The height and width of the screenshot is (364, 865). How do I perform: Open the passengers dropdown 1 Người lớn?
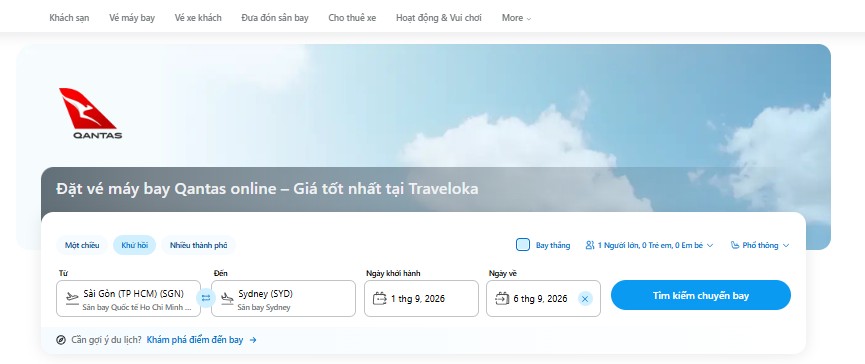pyautogui.click(x=650, y=245)
